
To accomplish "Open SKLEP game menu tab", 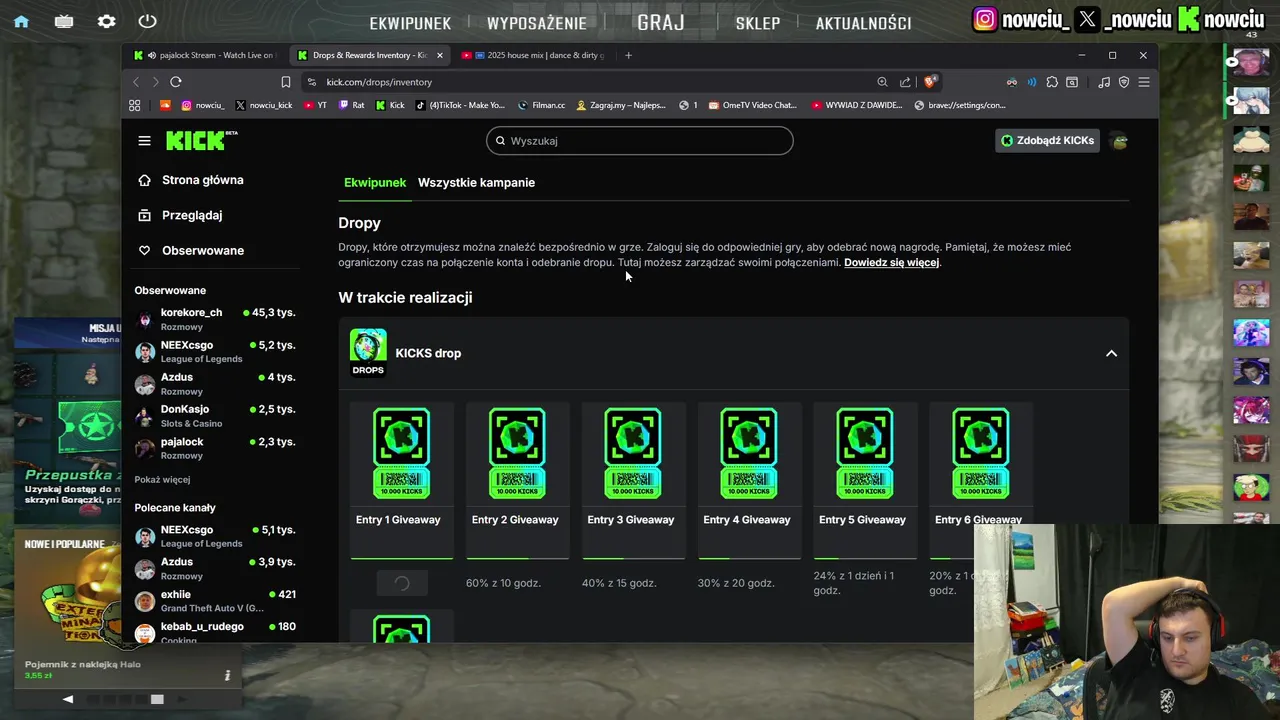I will pos(758,23).
